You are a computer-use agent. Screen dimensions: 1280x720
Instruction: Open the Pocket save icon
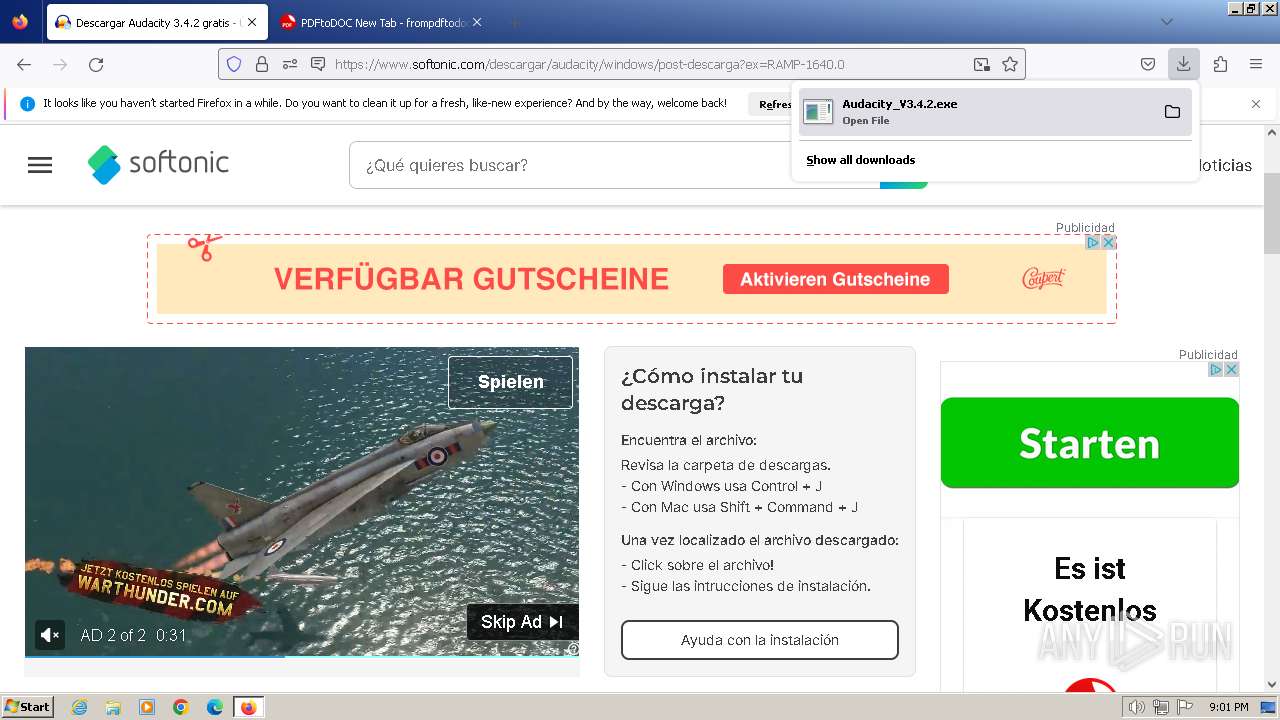[1148, 64]
